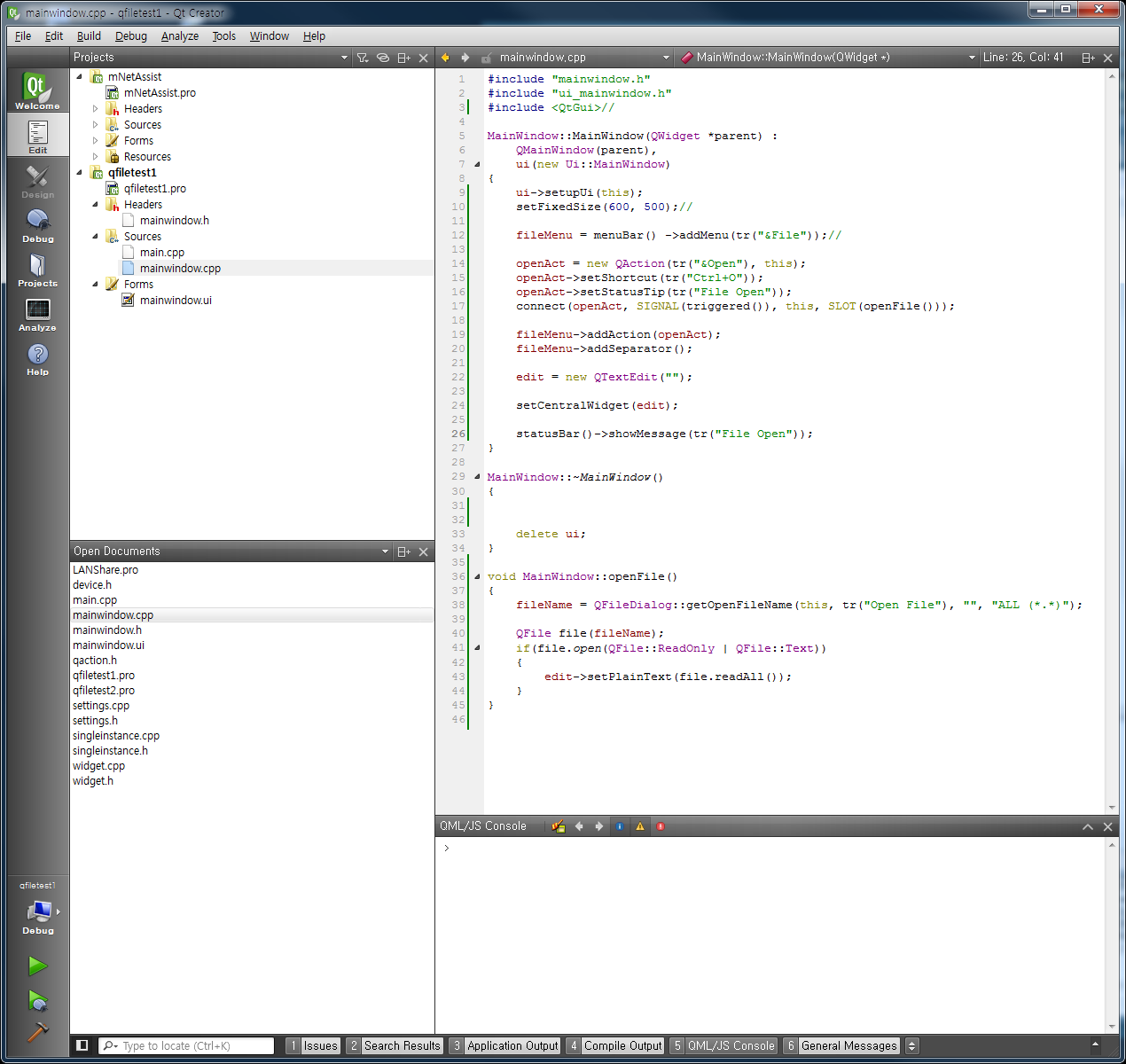Image resolution: width=1126 pixels, height=1064 pixels.
Task: Select settings.cpp in Open Documents
Action: click(101, 706)
